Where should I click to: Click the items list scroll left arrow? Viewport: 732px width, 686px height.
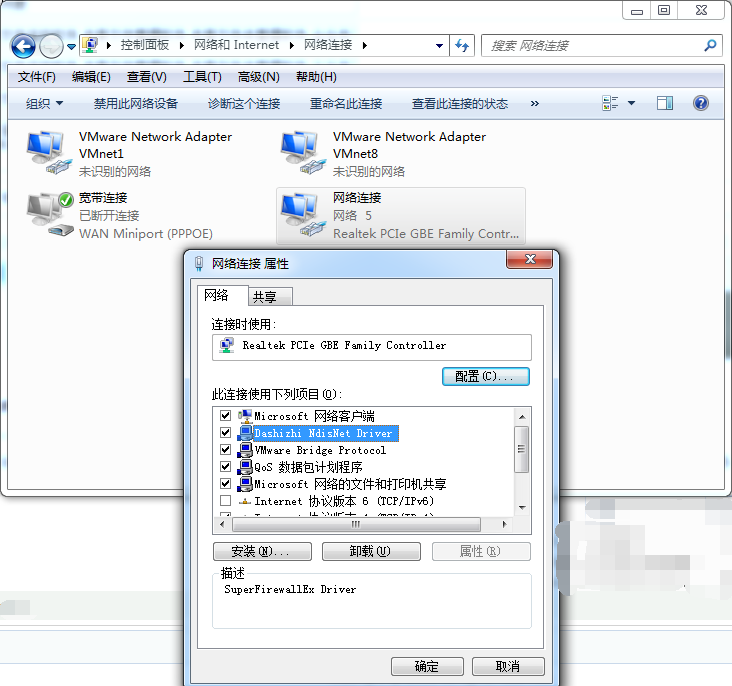(x=222, y=524)
